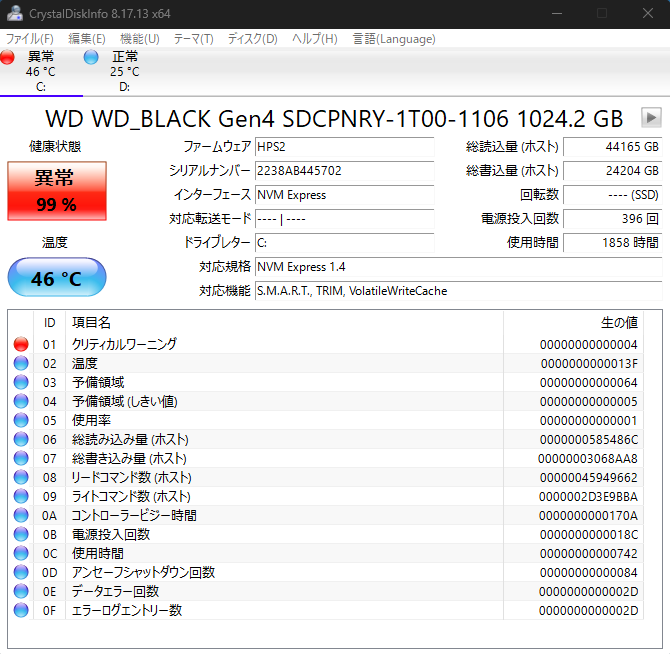Click status icon for 電源投入回数 row (ID 0B)
The width and height of the screenshot is (670, 654).
point(21,534)
